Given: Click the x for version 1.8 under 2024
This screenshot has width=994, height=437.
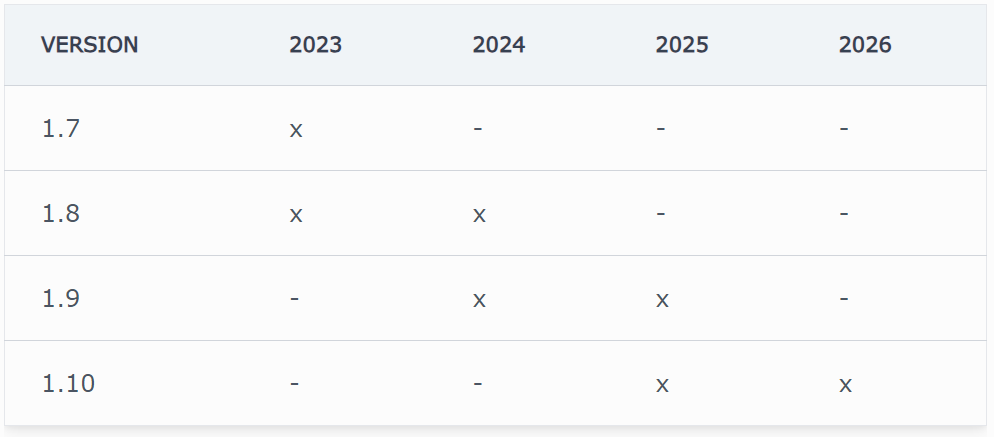Looking at the screenshot, I should pyautogui.click(x=479, y=215).
